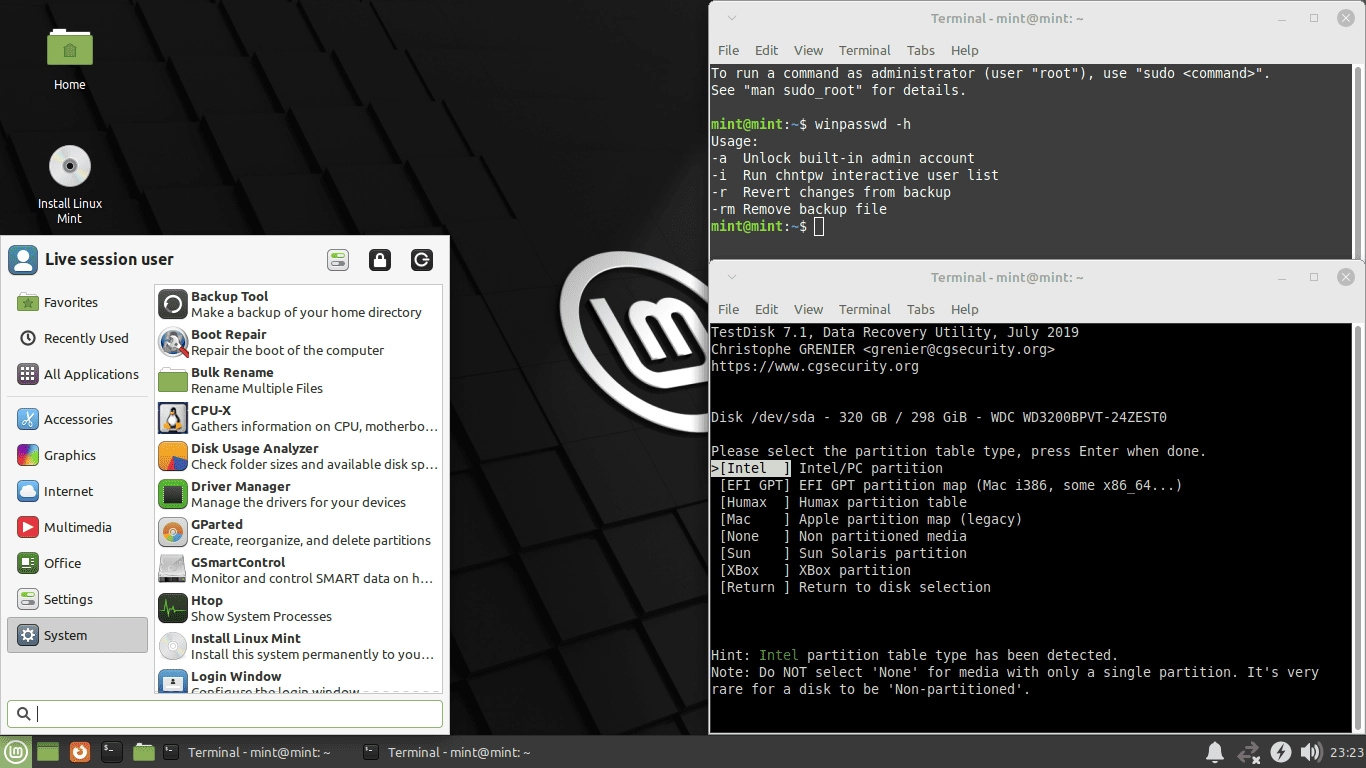Click the https://www.cgsecurity.org URL text

pyautogui.click(x=815, y=366)
